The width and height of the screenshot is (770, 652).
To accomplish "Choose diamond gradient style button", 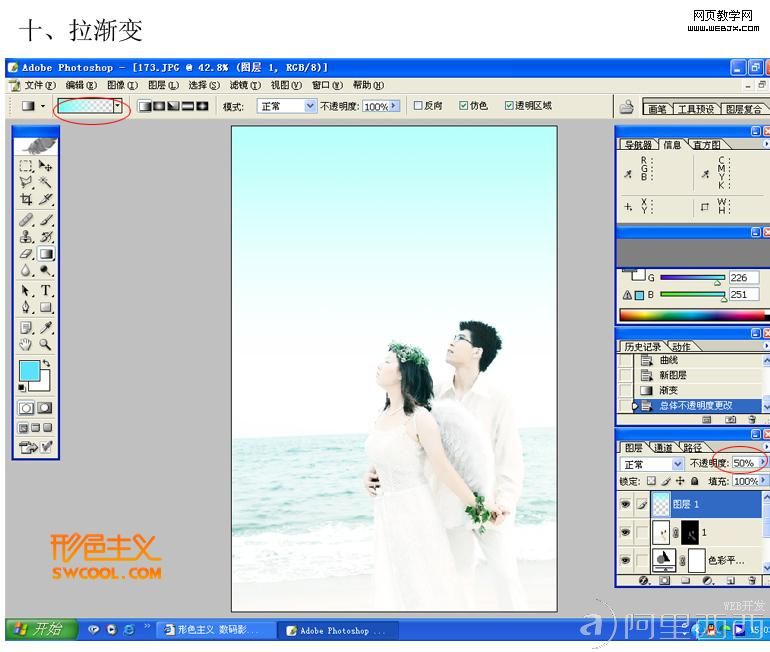I will click(x=202, y=106).
